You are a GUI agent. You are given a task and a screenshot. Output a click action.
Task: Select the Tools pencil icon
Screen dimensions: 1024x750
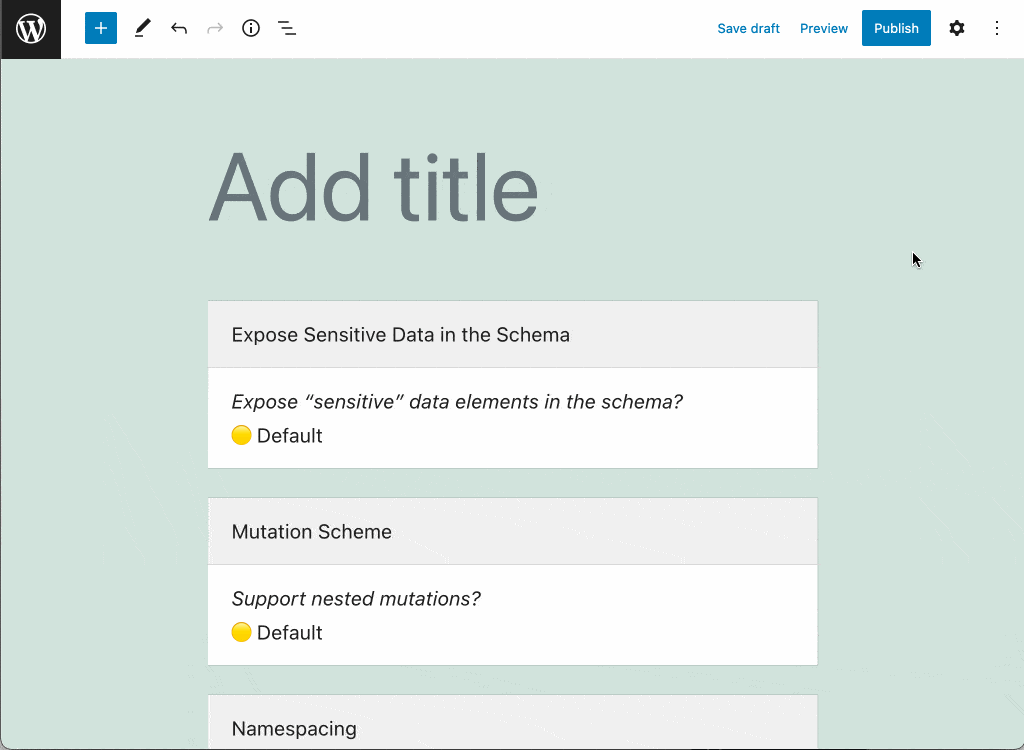pyautogui.click(x=142, y=28)
